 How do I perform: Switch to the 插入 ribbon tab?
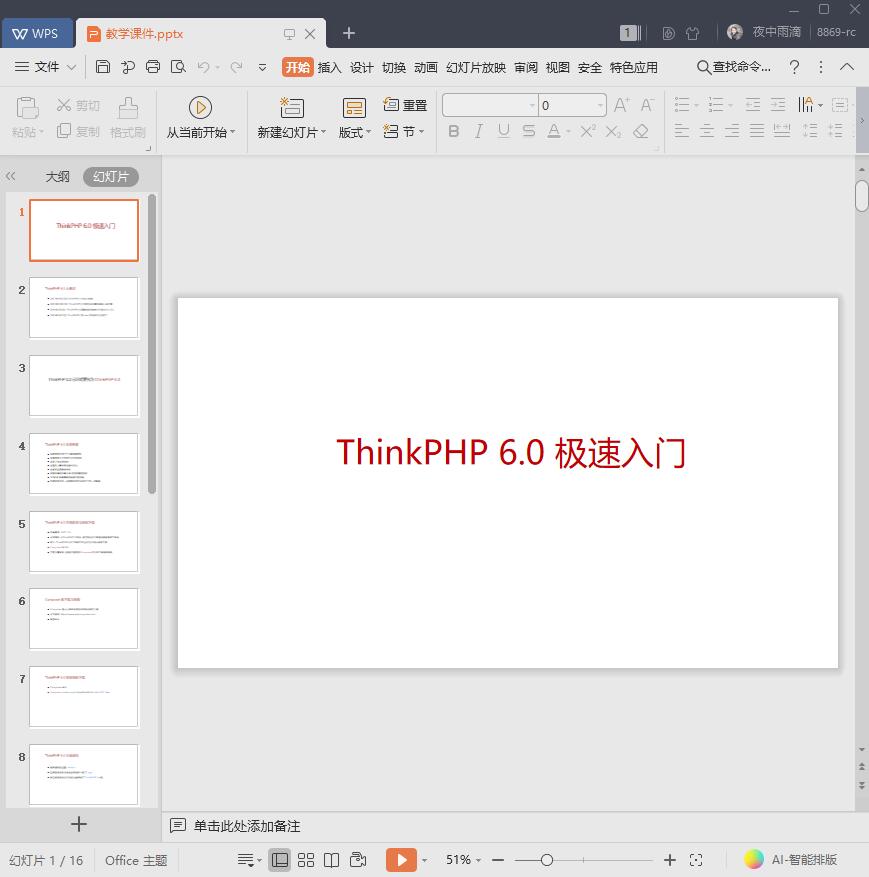[331, 67]
